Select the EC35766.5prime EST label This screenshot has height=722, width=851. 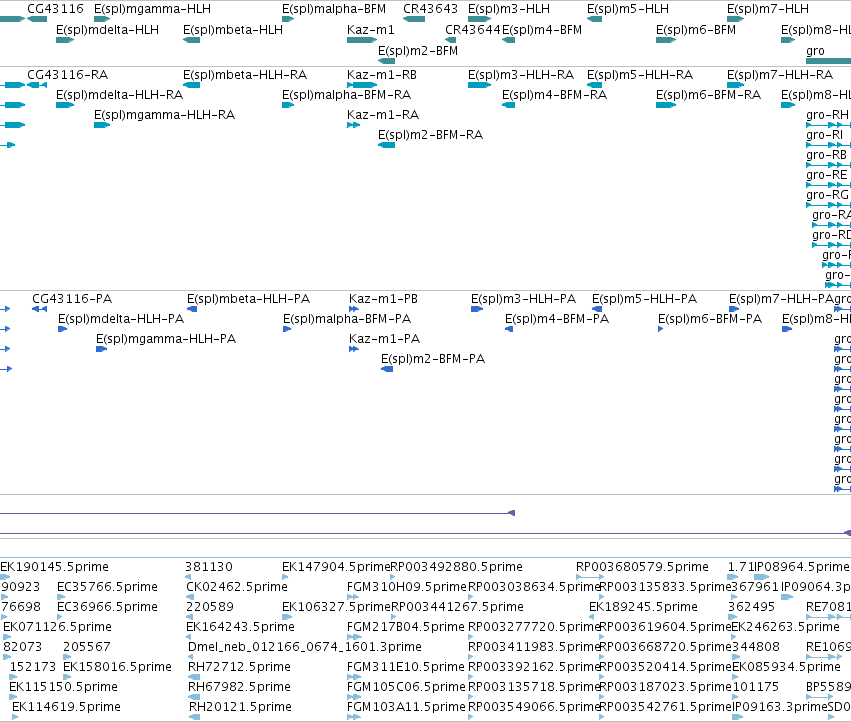coord(107,587)
